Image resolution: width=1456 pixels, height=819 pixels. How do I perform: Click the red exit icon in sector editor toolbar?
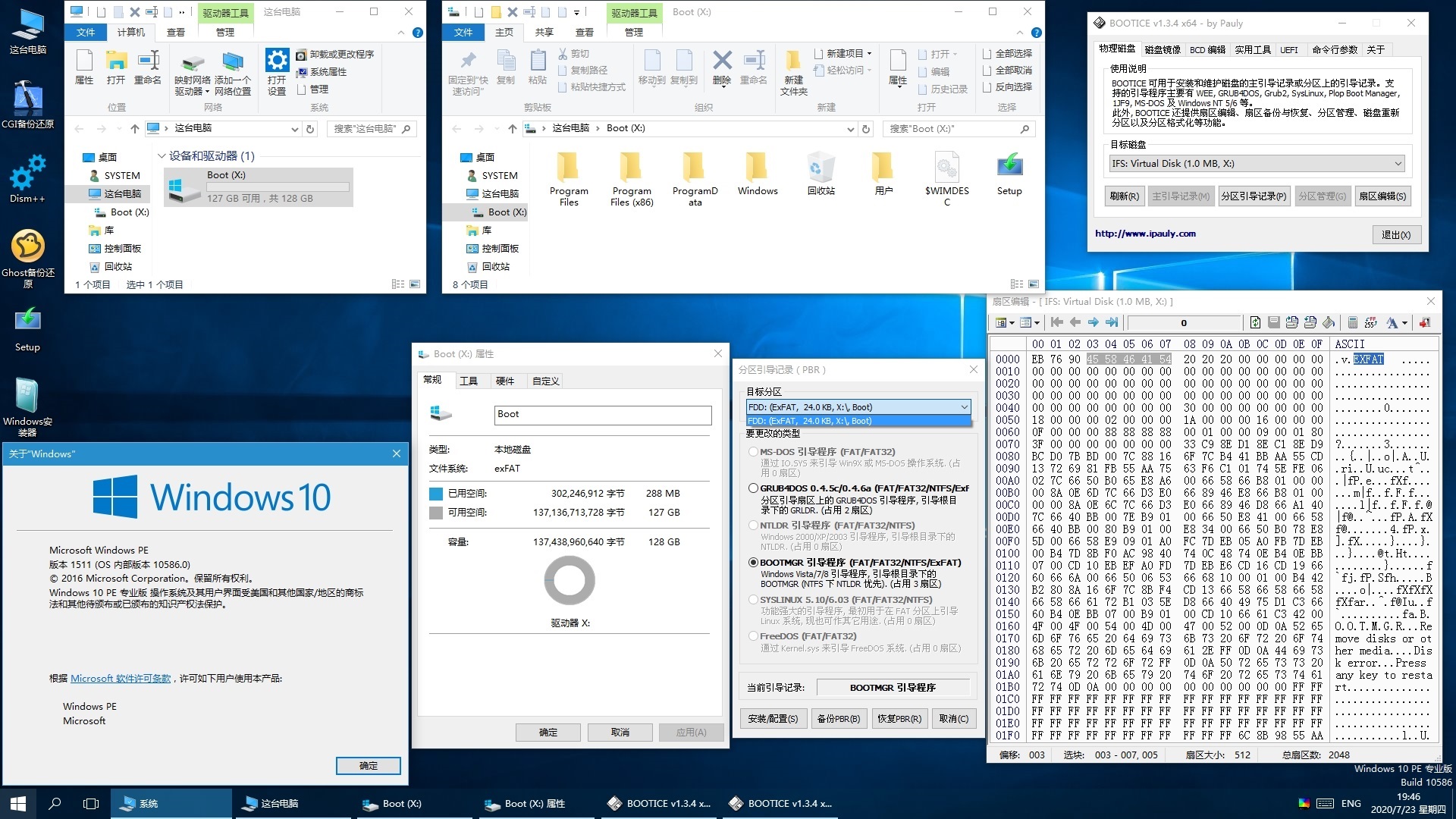1425,323
